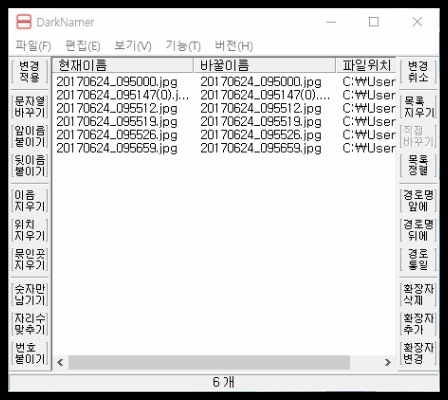The image size is (448, 400).
Task: Click the 이름 지우기 button
Action: click(29, 201)
